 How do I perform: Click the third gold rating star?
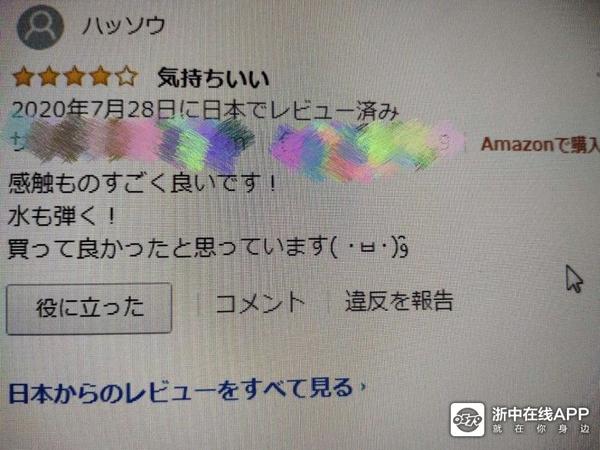(x=75, y=76)
